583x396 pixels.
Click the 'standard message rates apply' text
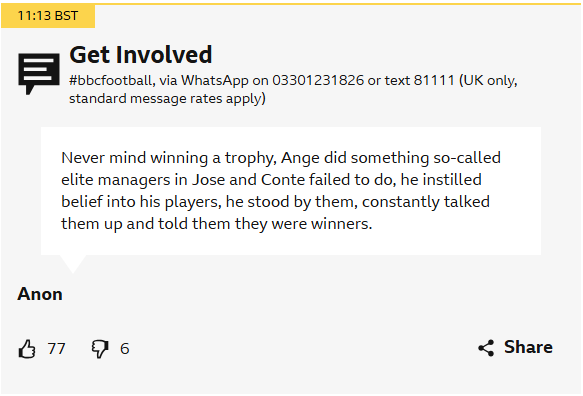pos(167,99)
